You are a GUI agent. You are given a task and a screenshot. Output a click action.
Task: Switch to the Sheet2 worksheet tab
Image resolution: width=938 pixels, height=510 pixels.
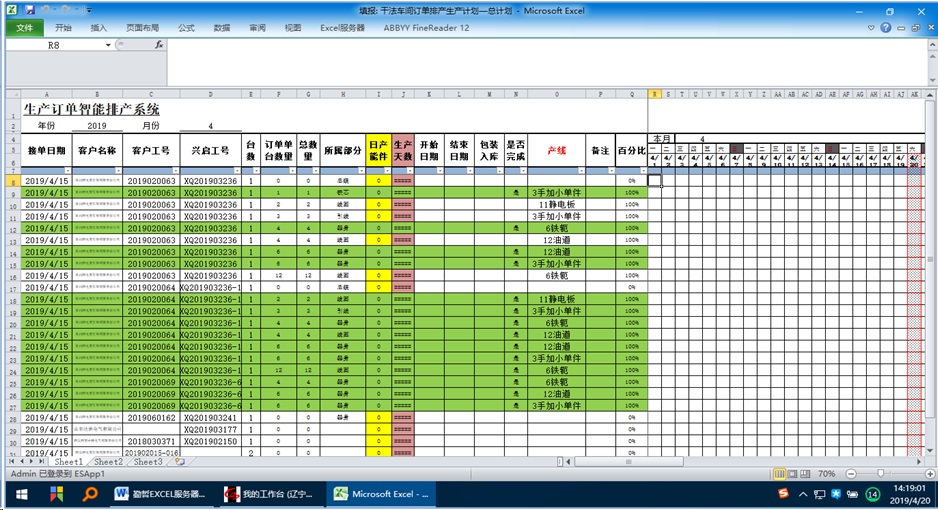coord(108,462)
